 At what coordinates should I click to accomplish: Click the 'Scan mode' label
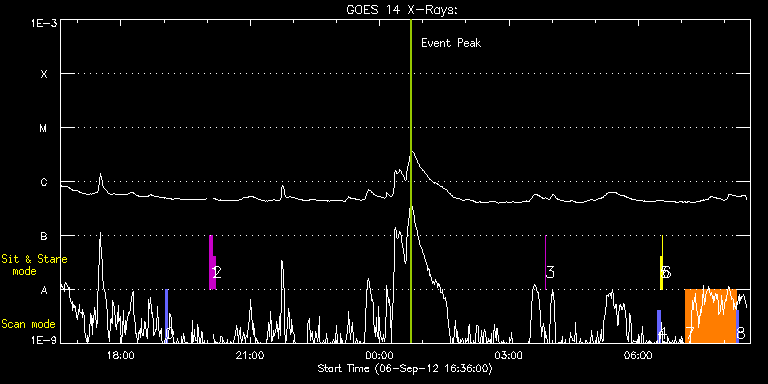tap(28, 324)
